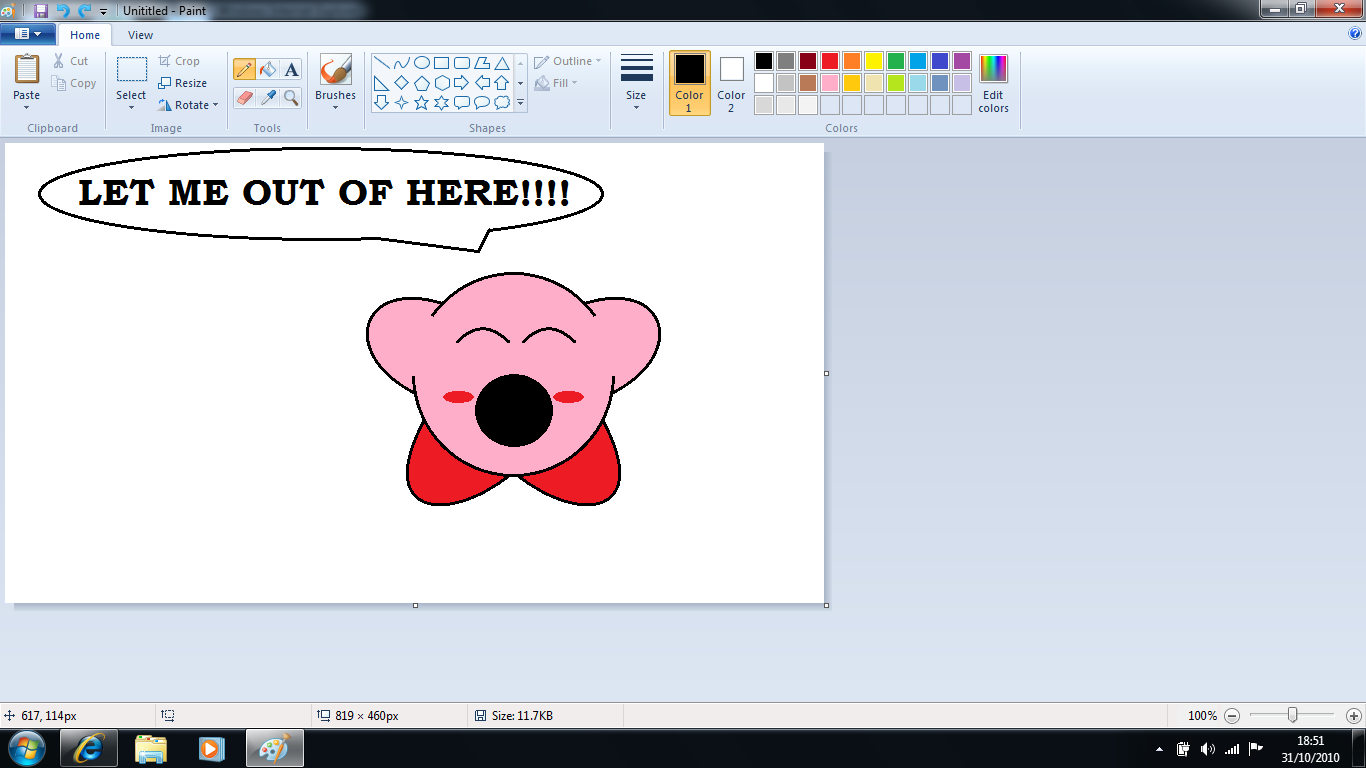This screenshot has height=768, width=1366.
Task: Choose the Cloud callout shape
Action: pyautogui.click(x=501, y=102)
